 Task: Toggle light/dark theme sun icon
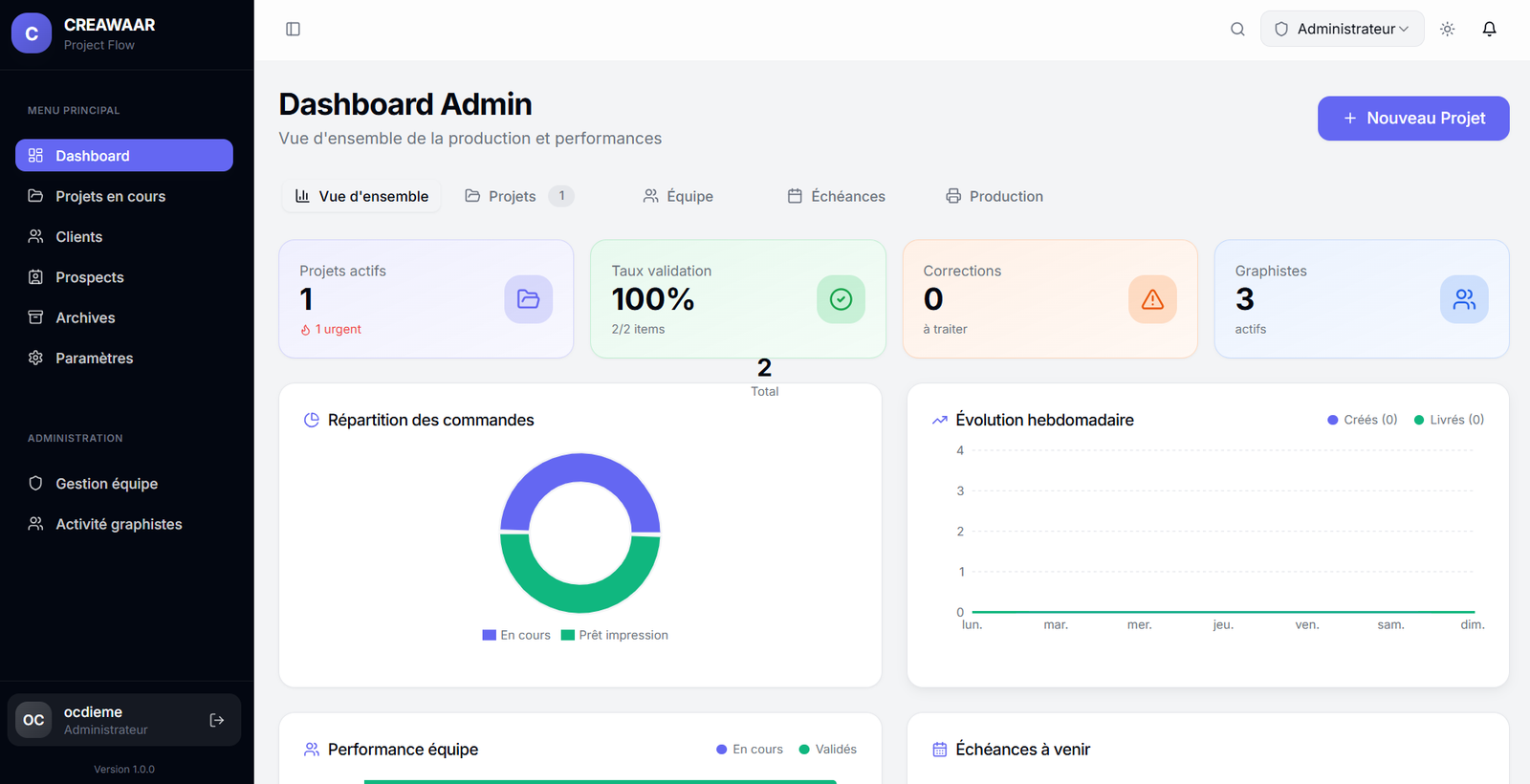tap(1447, 29)
